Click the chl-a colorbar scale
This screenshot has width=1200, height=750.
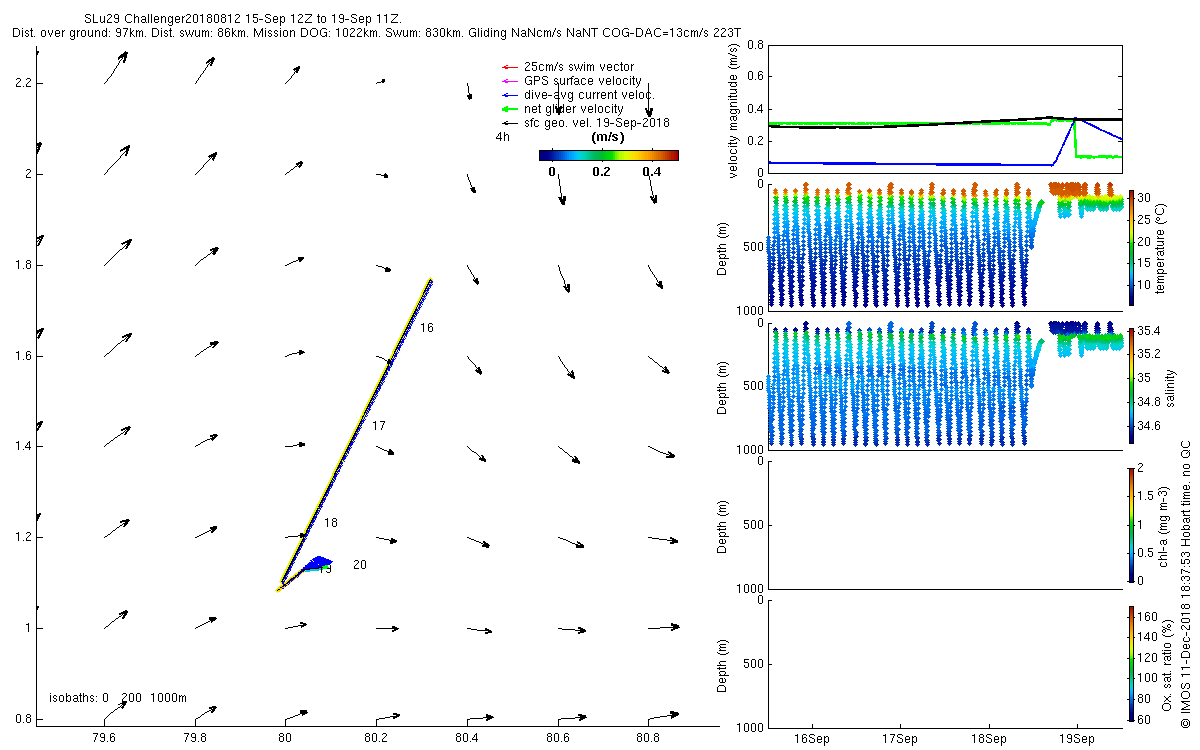[x=1131, y=524]
